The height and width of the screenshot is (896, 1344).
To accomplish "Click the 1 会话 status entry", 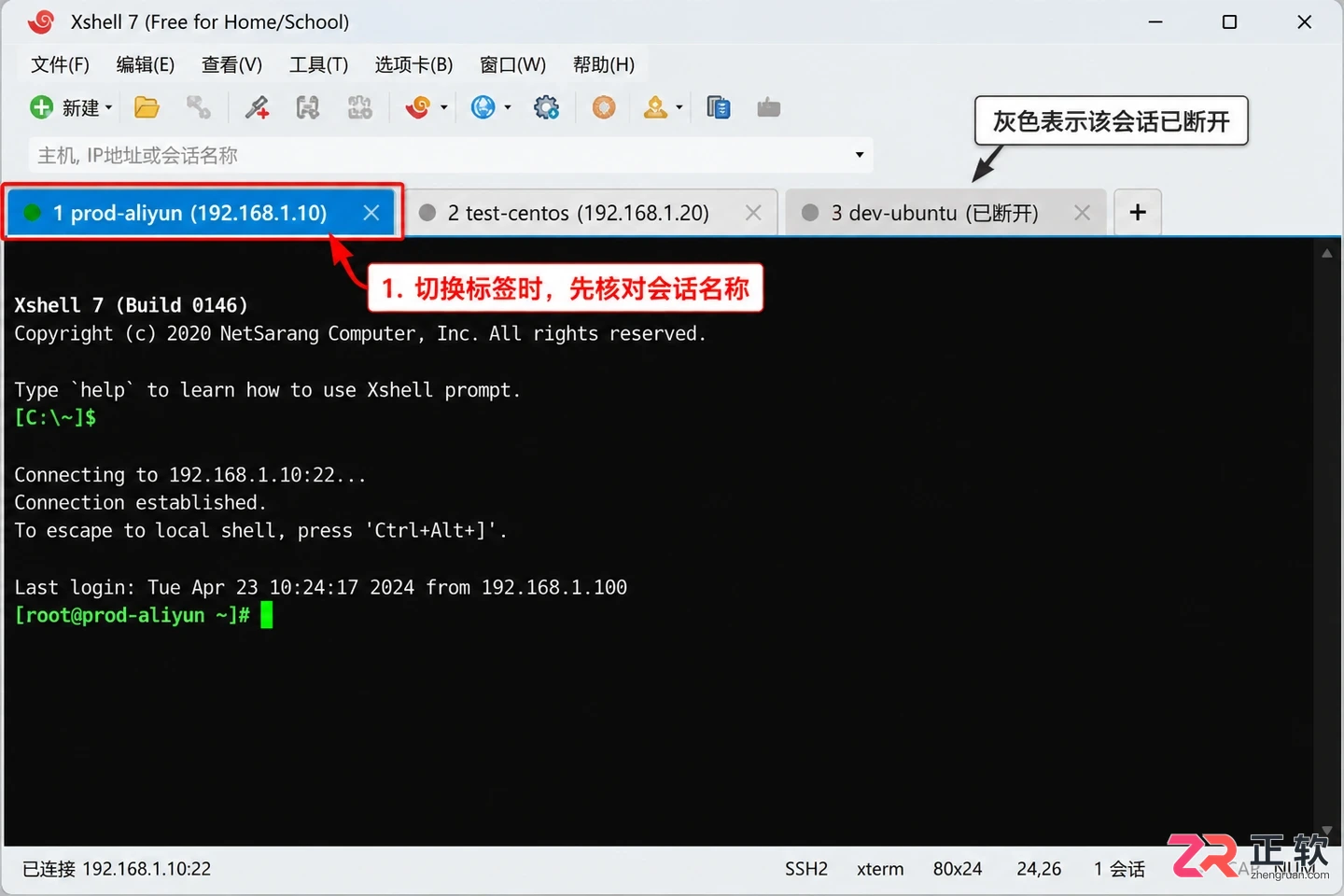I will coord(1119,869).
